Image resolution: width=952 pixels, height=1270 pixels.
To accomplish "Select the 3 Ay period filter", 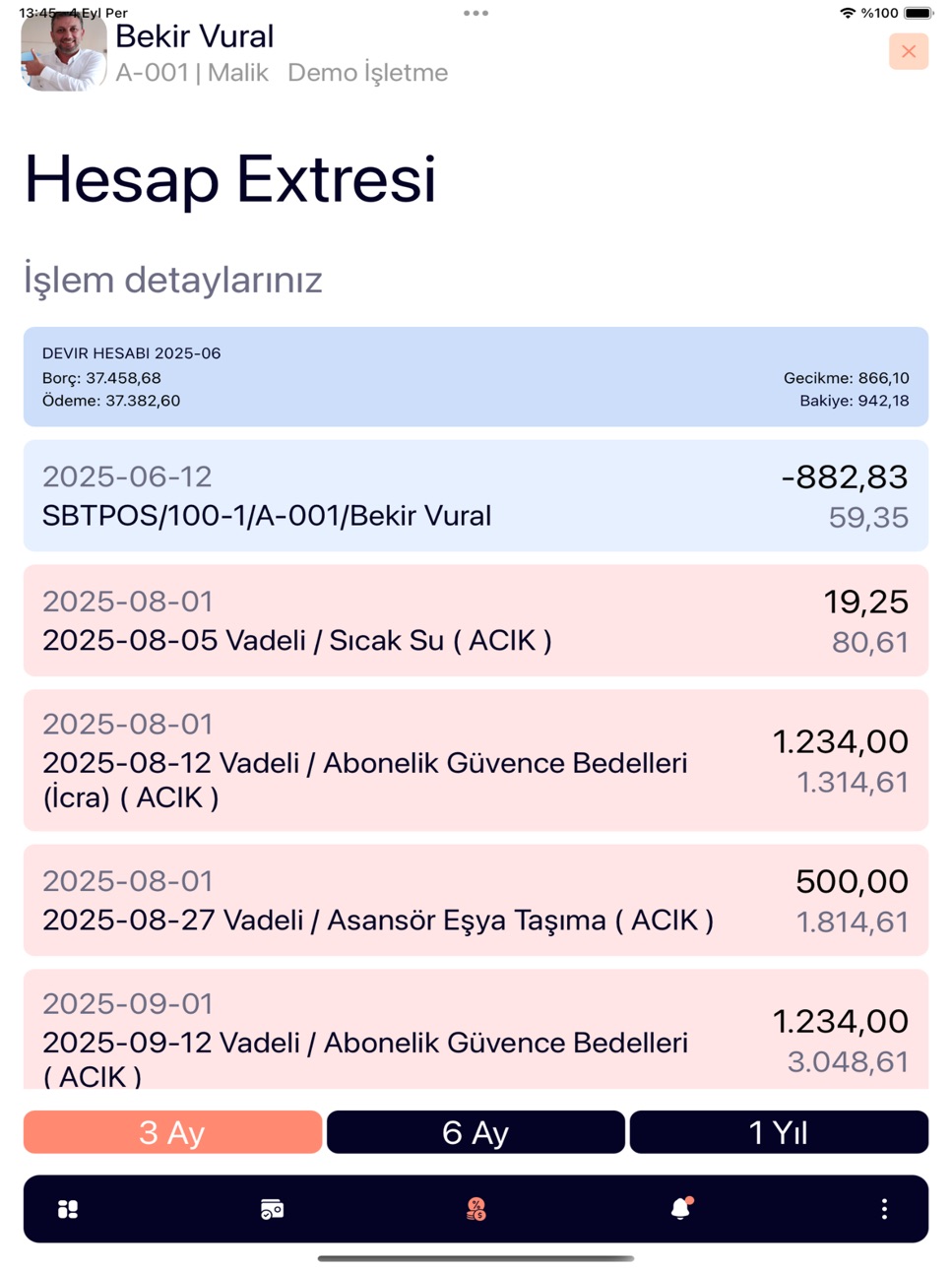I will coord(172,1132).
